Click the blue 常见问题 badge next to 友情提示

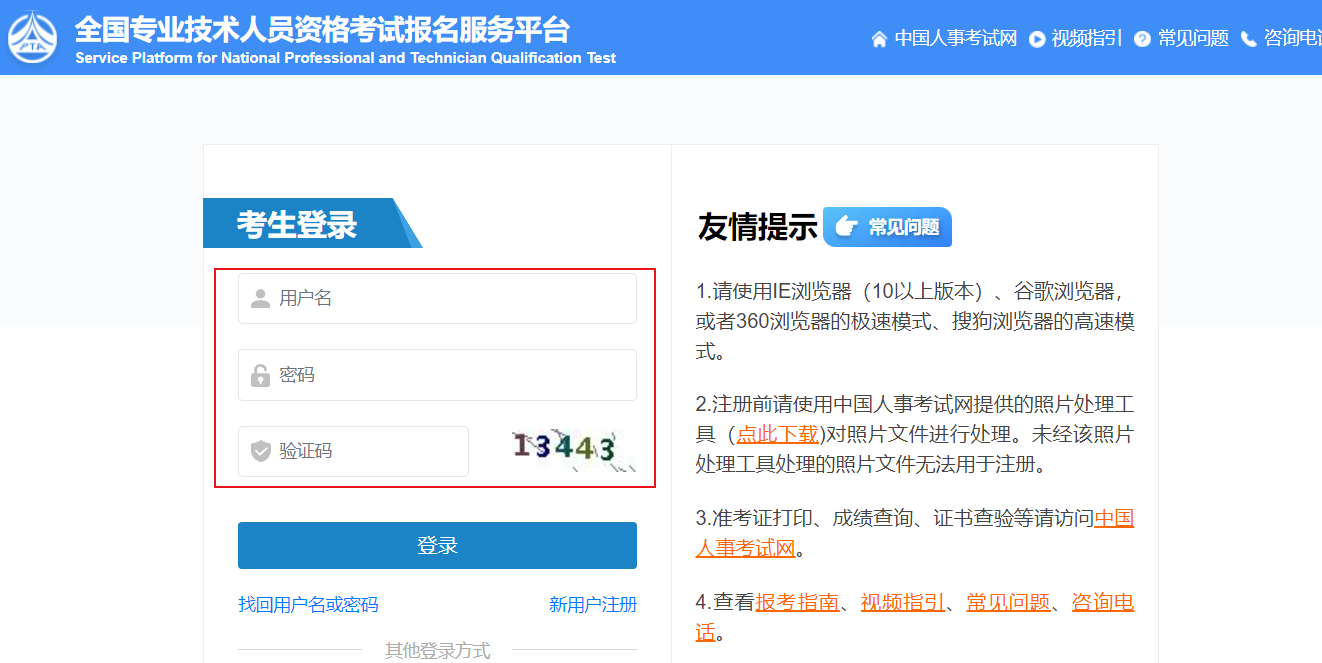[887, 227]
